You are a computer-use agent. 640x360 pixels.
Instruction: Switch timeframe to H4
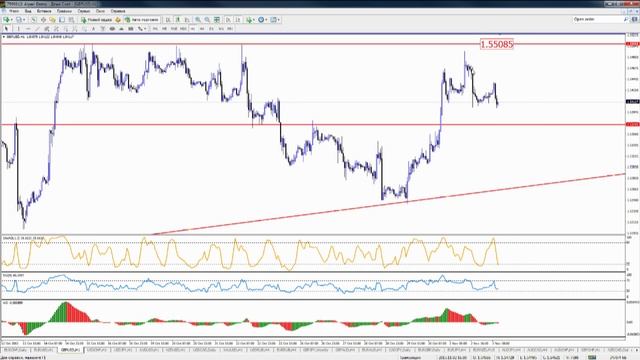pos(202,29)
